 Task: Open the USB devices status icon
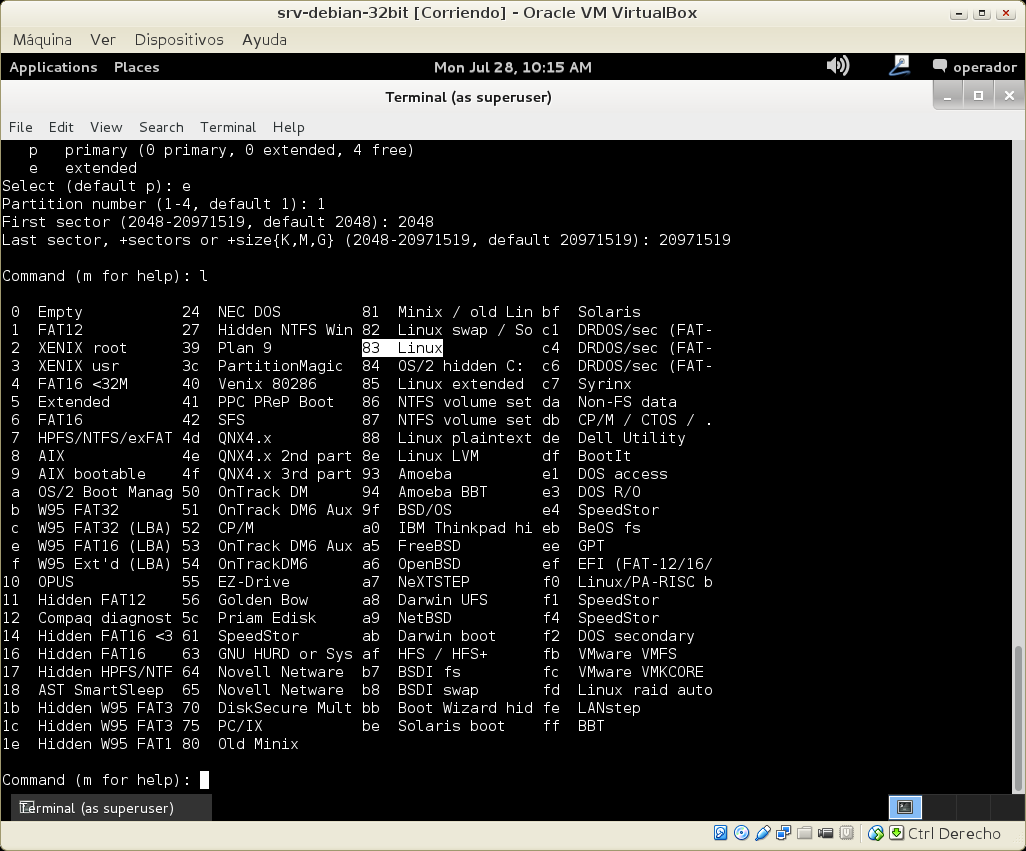coord(763,833)
